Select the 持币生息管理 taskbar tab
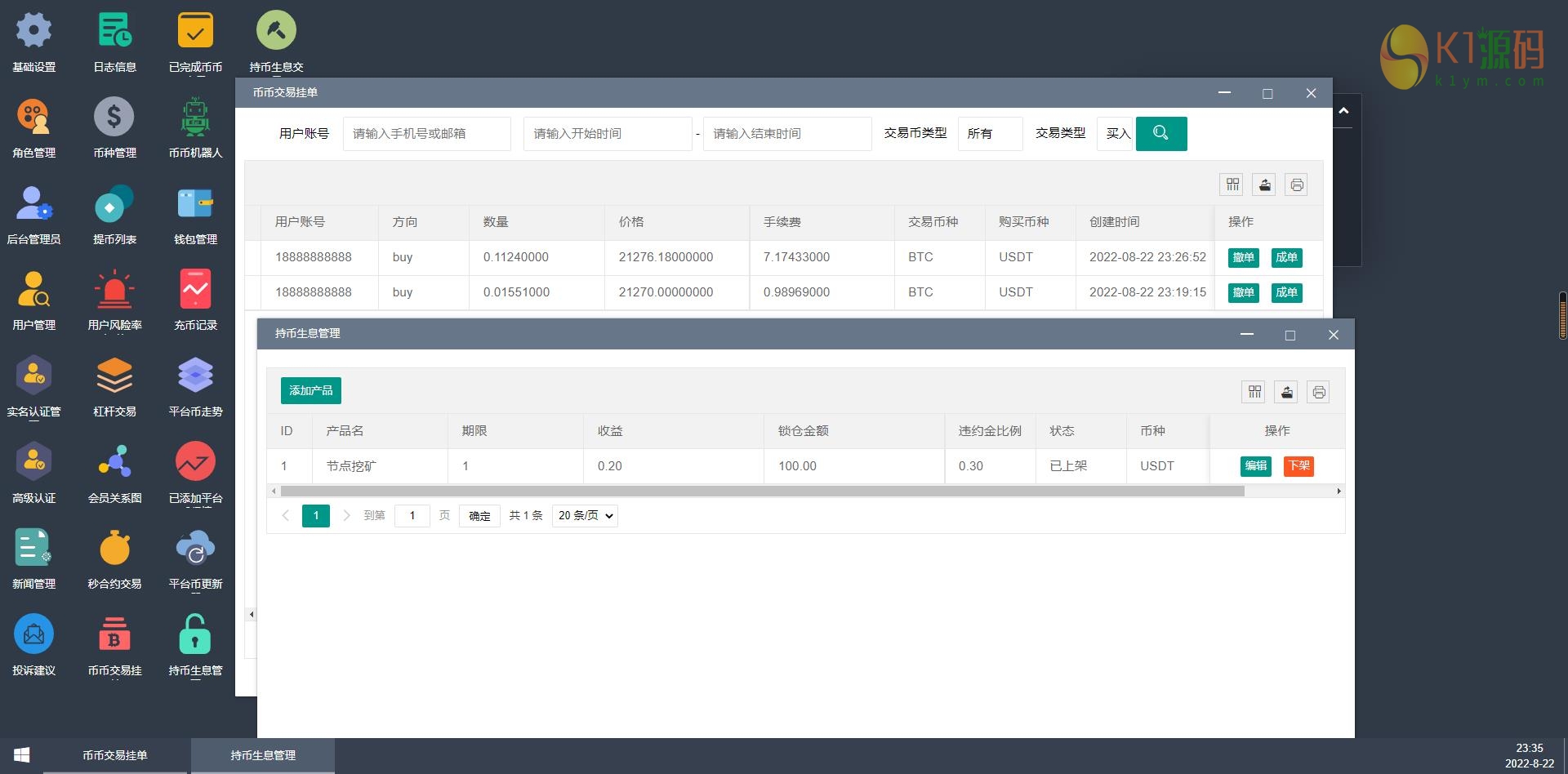 263,755
